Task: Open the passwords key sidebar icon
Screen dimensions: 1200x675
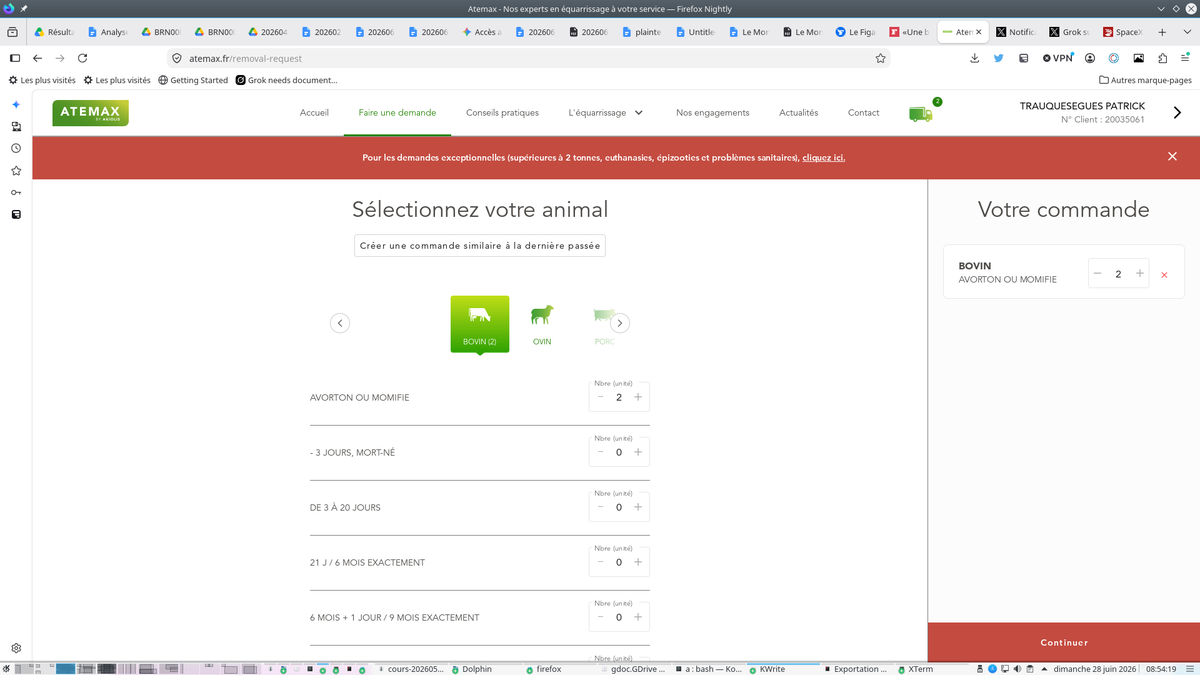Action: coord(16,192)
